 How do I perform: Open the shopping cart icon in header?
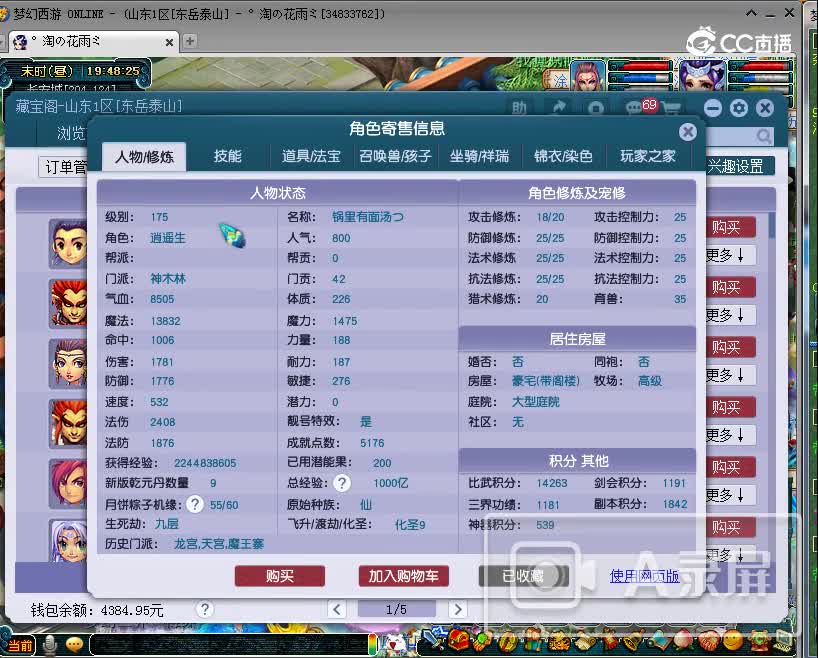point(671,108)
